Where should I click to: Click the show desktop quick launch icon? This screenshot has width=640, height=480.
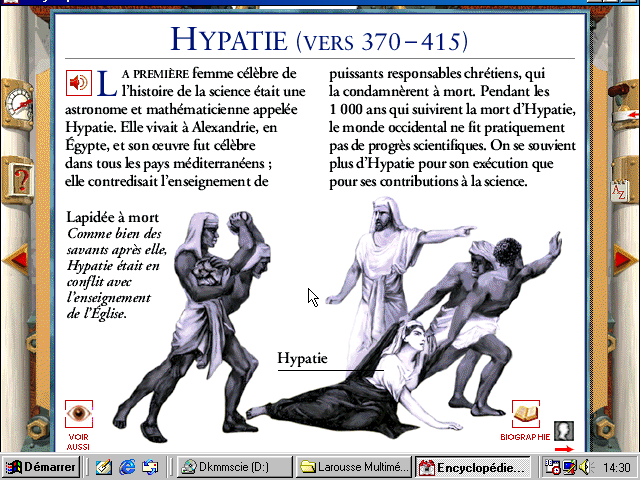point(103,467)
